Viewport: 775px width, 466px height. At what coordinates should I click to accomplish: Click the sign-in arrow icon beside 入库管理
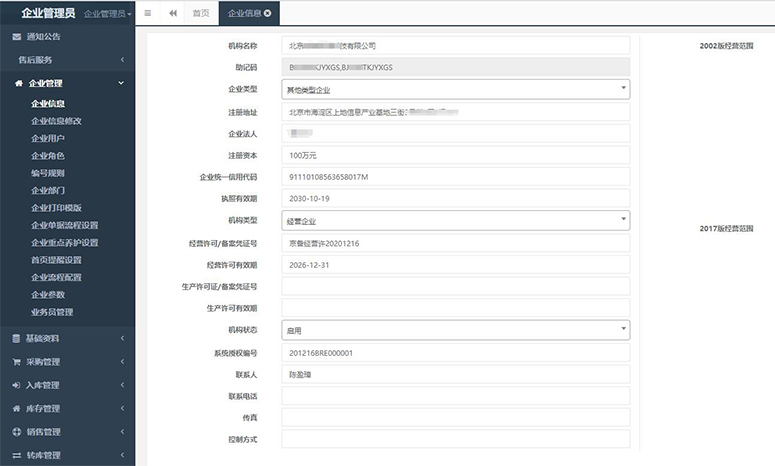pyautogui.click(x=16, y=385)
